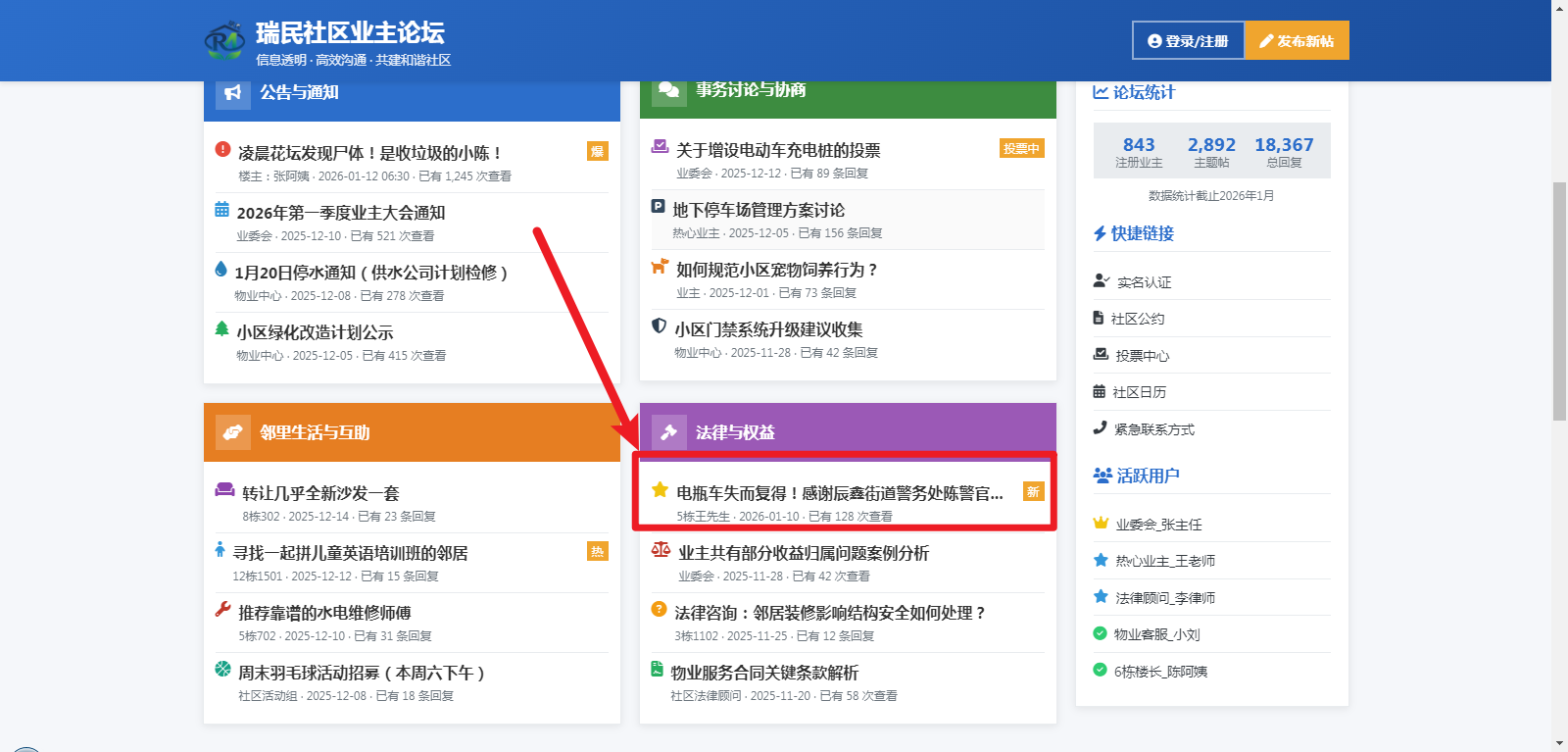The image size is (1568, 752).
Task: Open post 业主共有部分收益归属问题案例分析
Action: [x=804, y=553]
